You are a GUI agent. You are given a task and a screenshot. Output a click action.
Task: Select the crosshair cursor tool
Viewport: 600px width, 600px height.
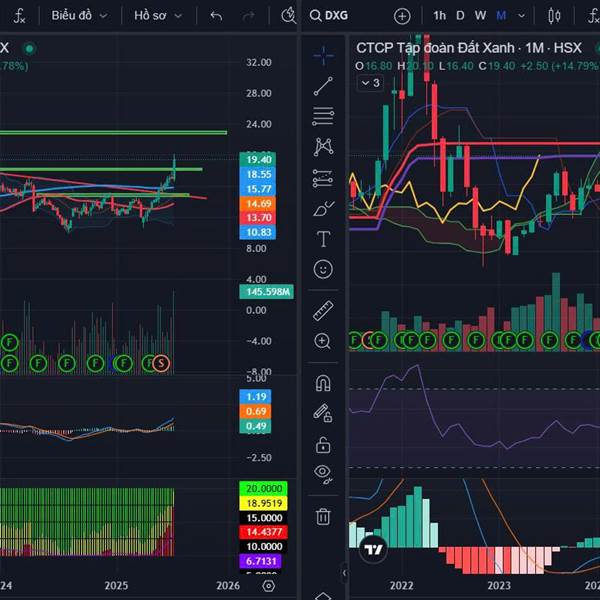[323, 56]
